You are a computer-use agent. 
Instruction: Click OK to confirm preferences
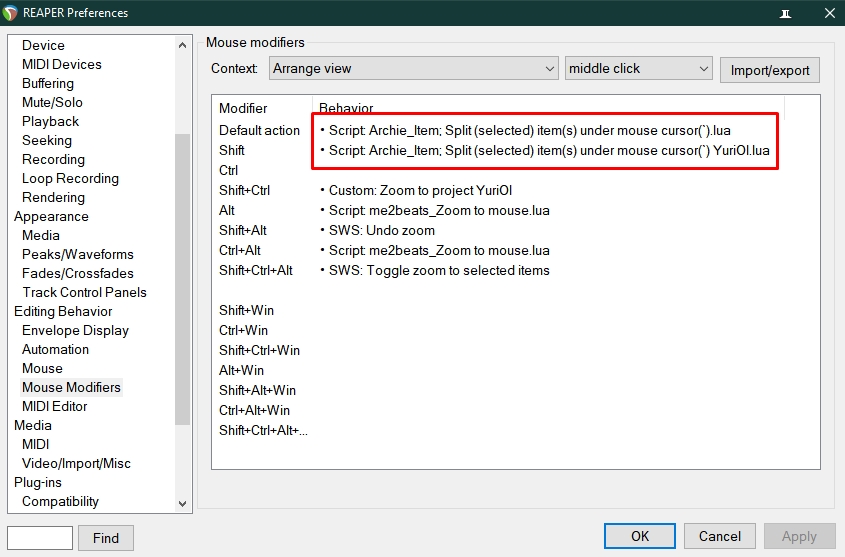[640, 536]
